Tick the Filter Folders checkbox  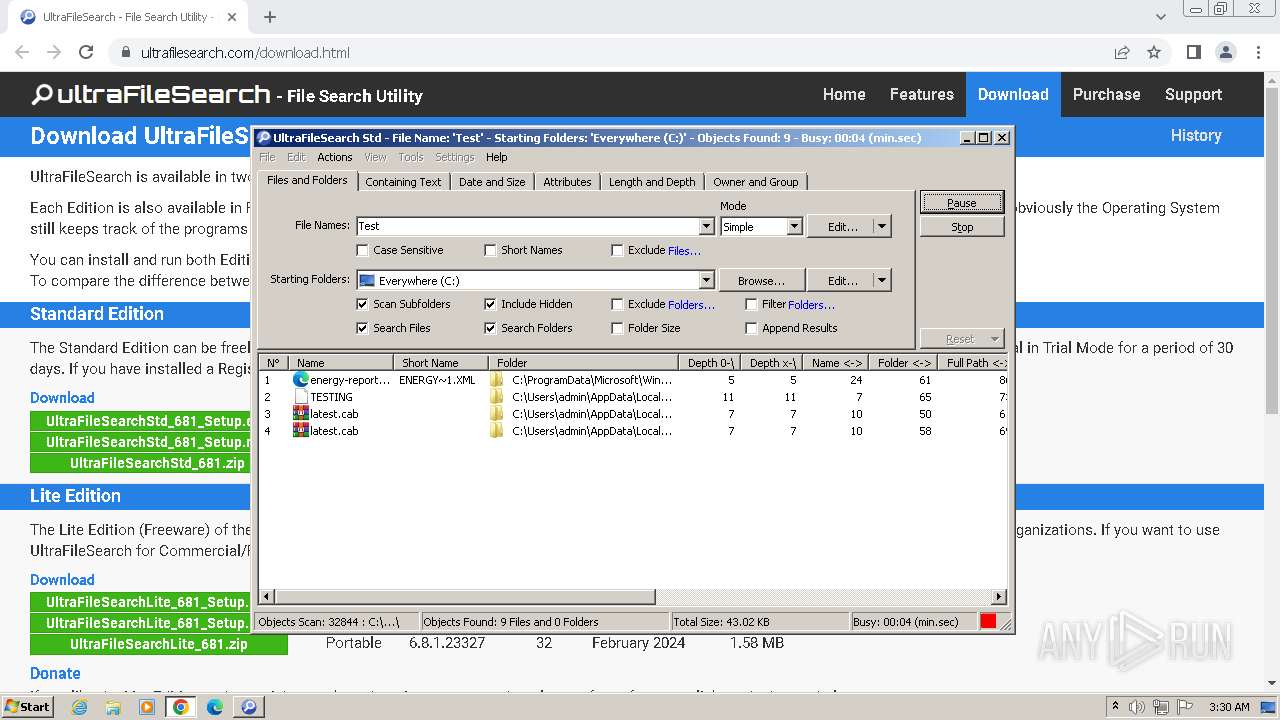[751, 304]
